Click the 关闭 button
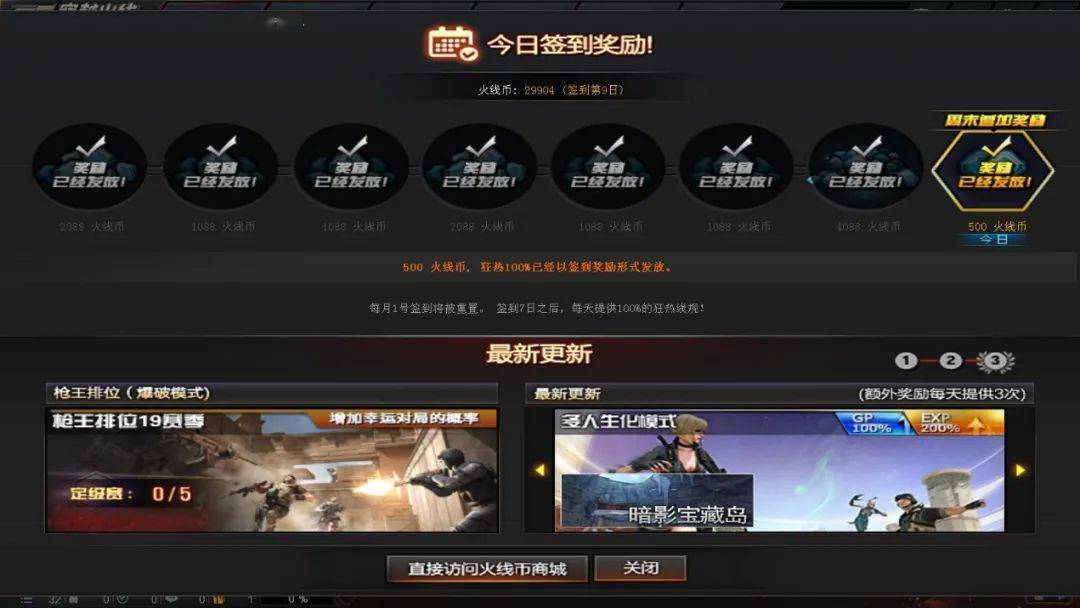Screen dimensions: 1080x608 pos(641,568)
